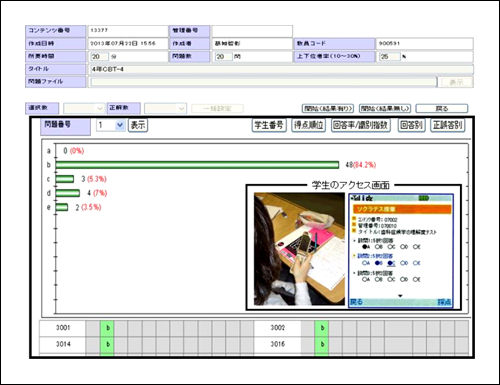Select radio A in third phone question

366,279
